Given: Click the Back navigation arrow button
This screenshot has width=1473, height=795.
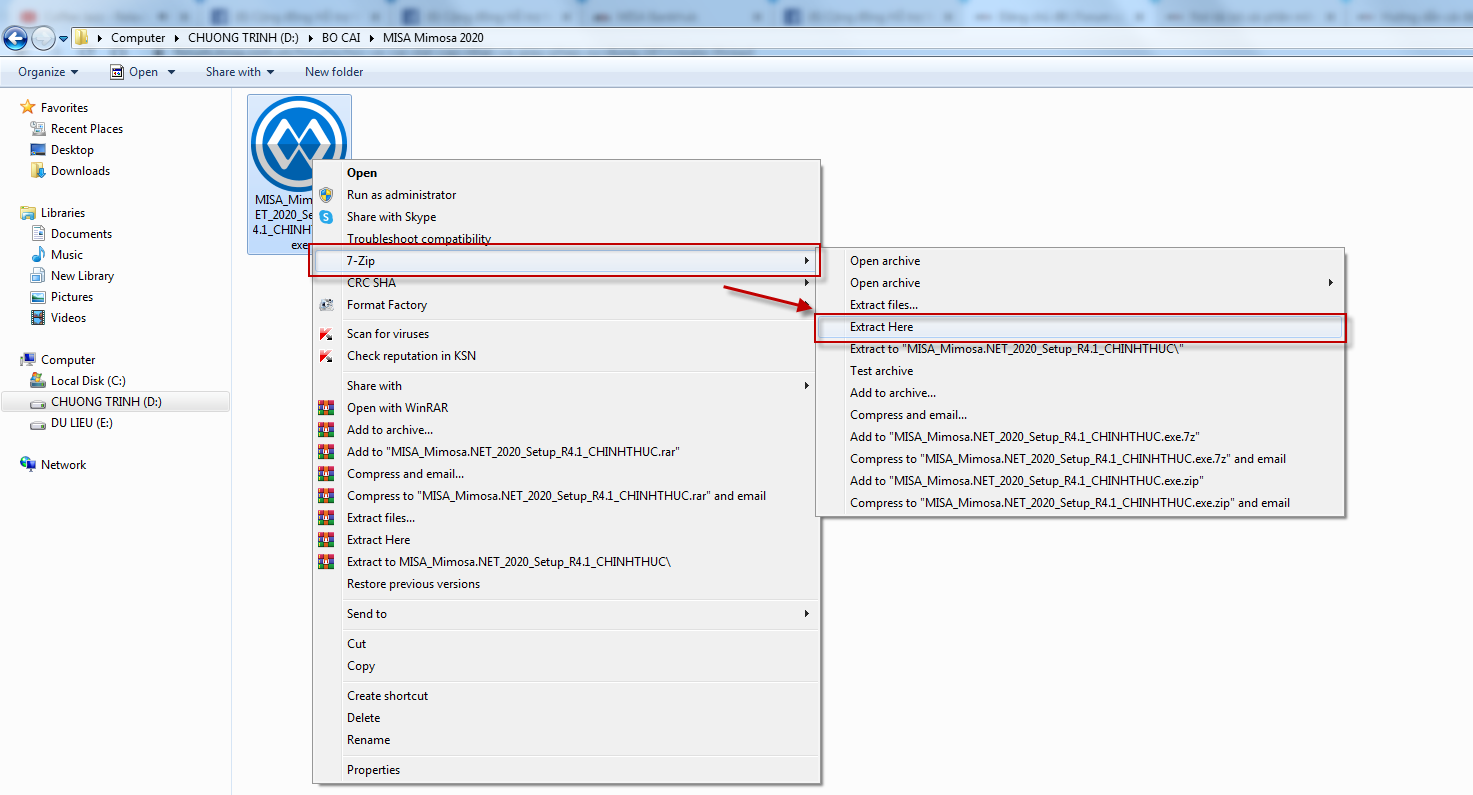Looking at the screenshot, I should (15, 38).
